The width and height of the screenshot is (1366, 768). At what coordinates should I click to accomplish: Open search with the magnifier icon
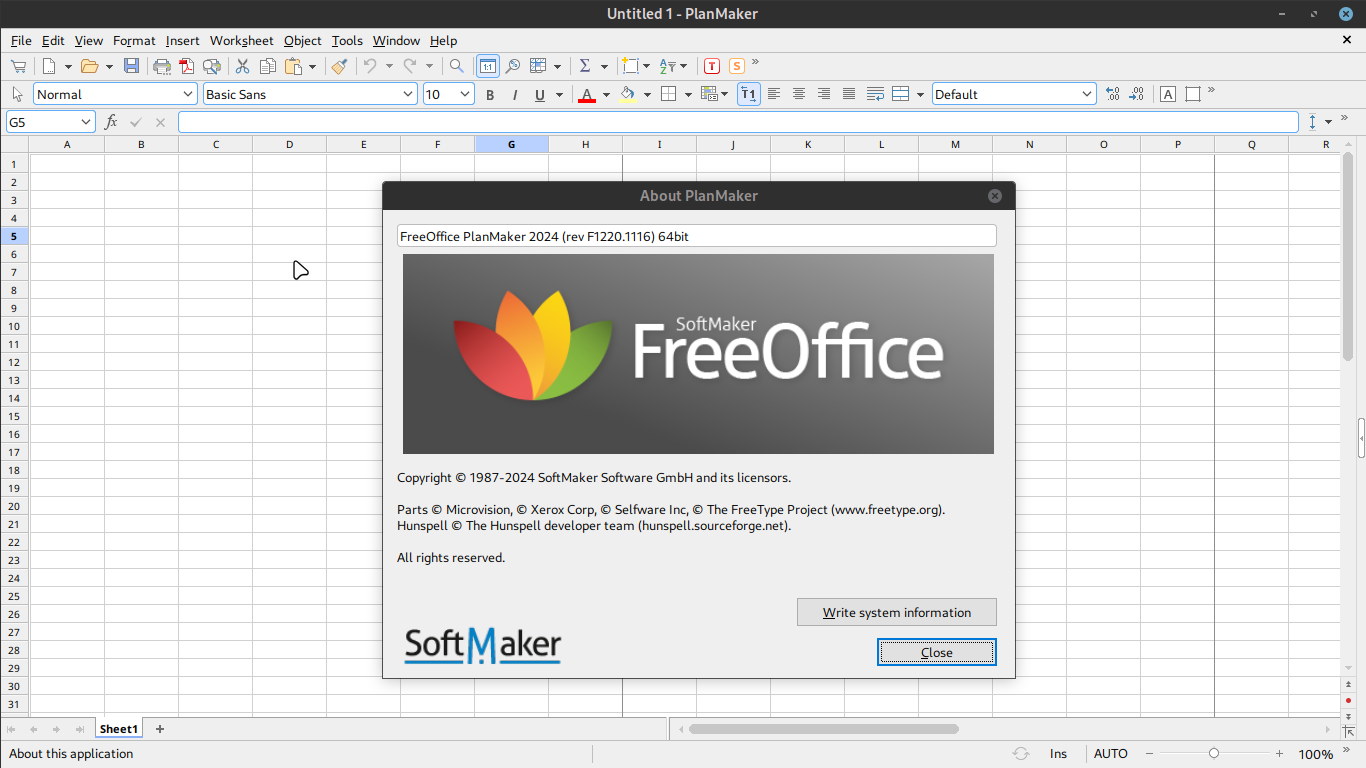[456, 66]
